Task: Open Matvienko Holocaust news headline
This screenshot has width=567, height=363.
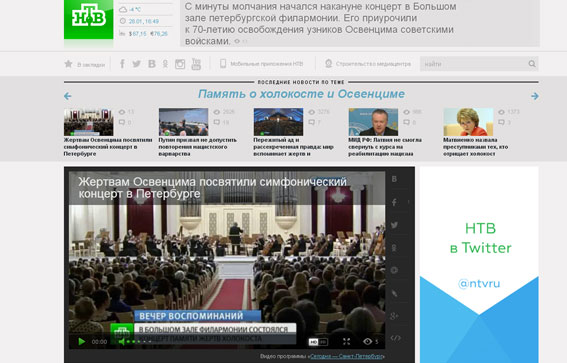Action: 476,147
